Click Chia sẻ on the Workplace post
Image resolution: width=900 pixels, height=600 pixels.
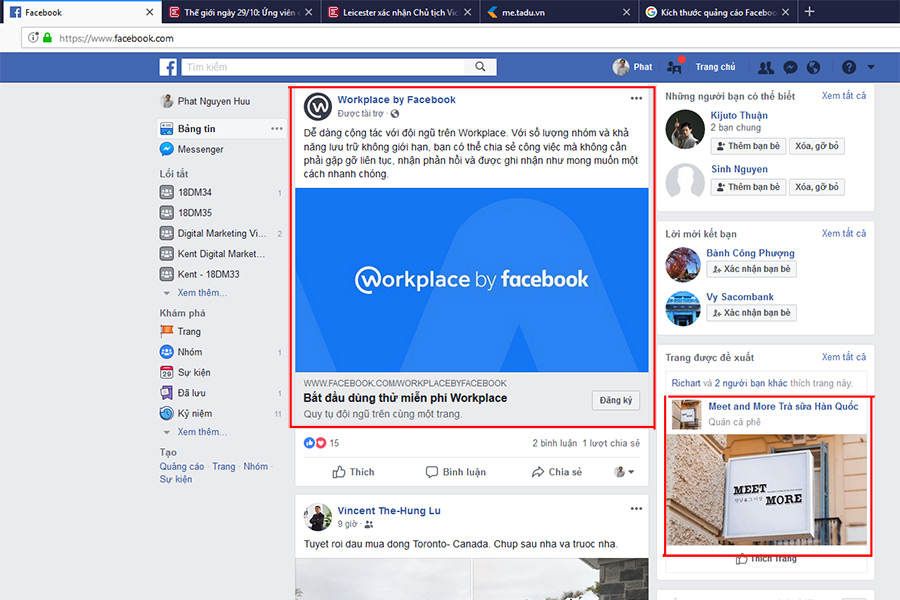(556, 472)
